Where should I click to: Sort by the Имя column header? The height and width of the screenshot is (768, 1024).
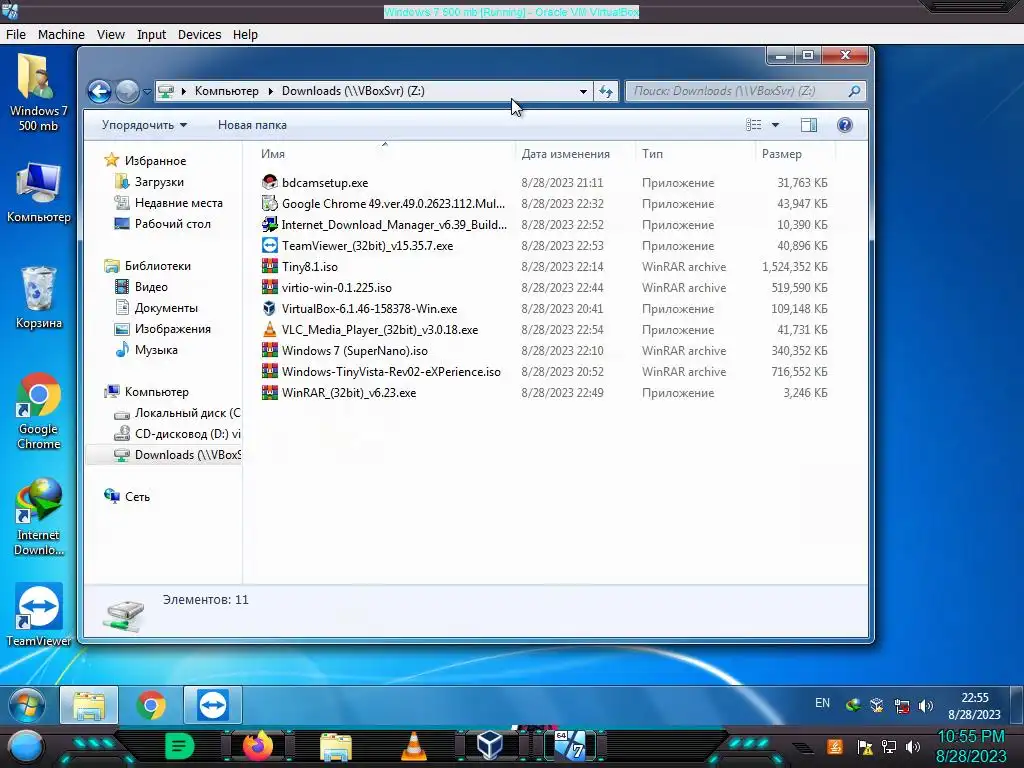(384, 153)
